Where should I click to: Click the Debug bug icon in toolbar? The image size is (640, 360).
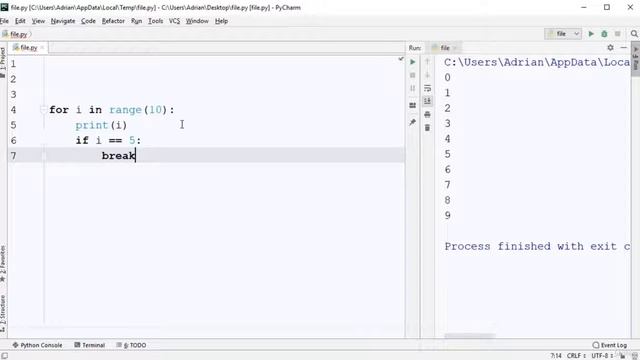(604, 34)
